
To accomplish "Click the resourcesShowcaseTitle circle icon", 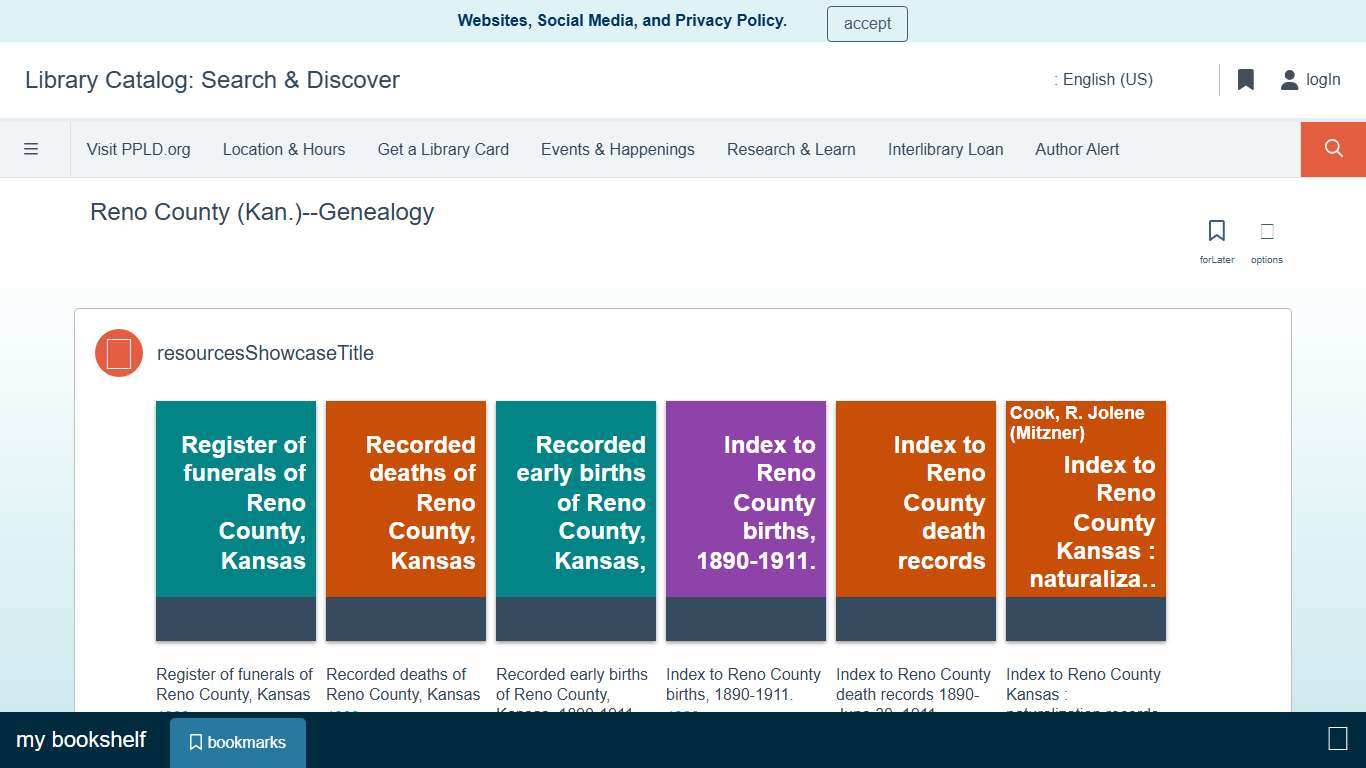I will (118, 352).
